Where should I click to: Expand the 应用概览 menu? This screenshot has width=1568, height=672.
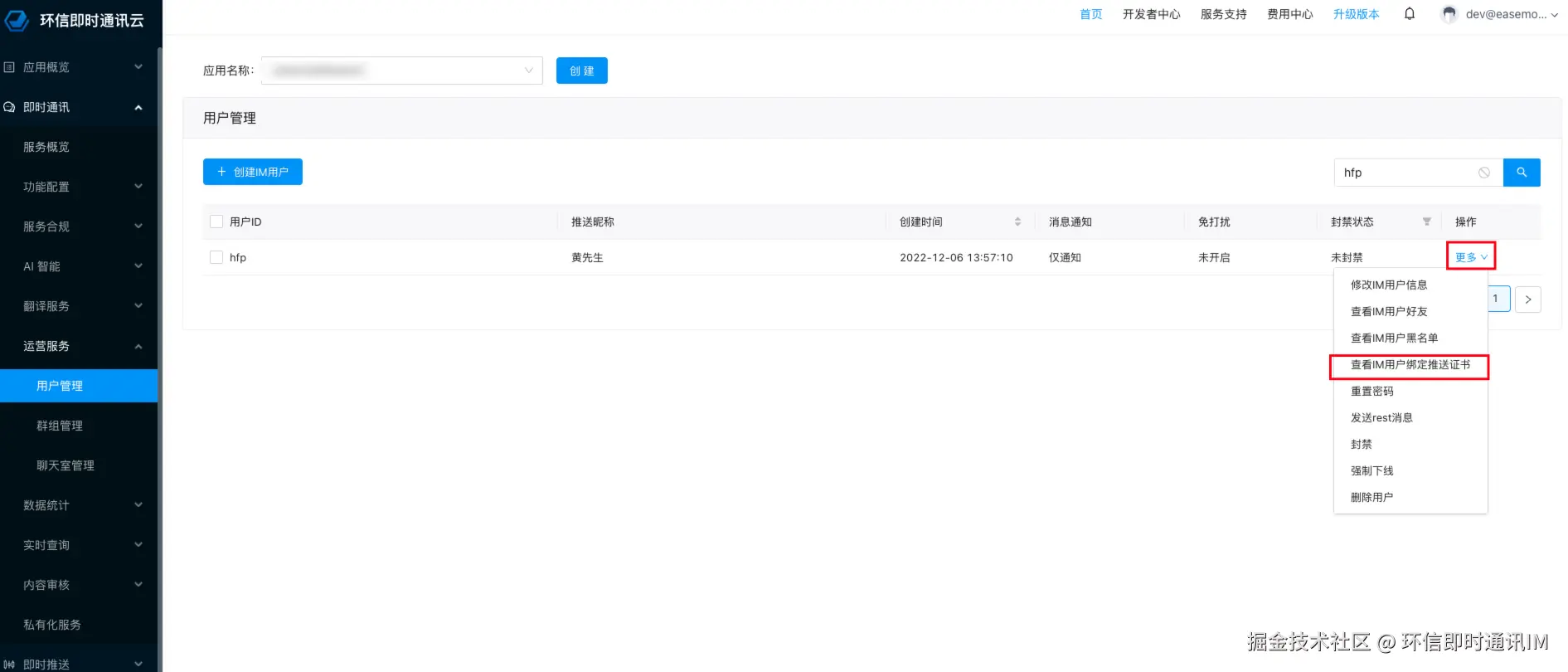coord(138,67)
